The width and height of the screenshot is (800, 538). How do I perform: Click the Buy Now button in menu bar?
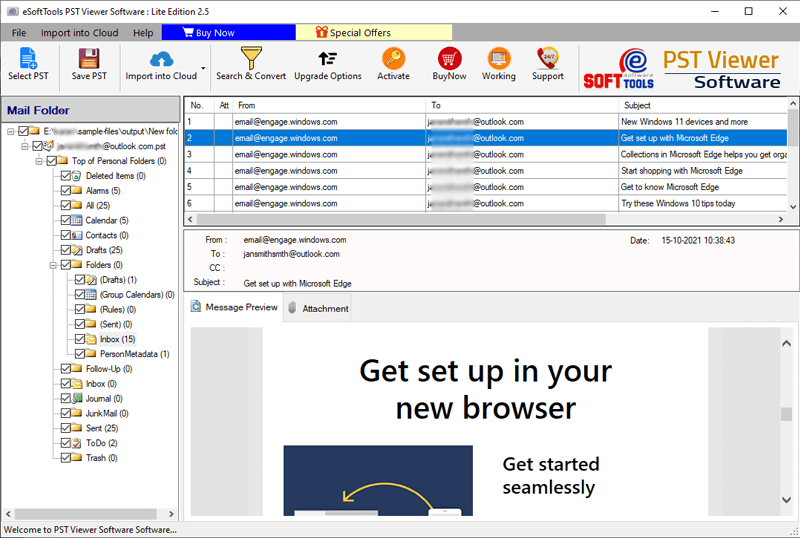point(216,33)
